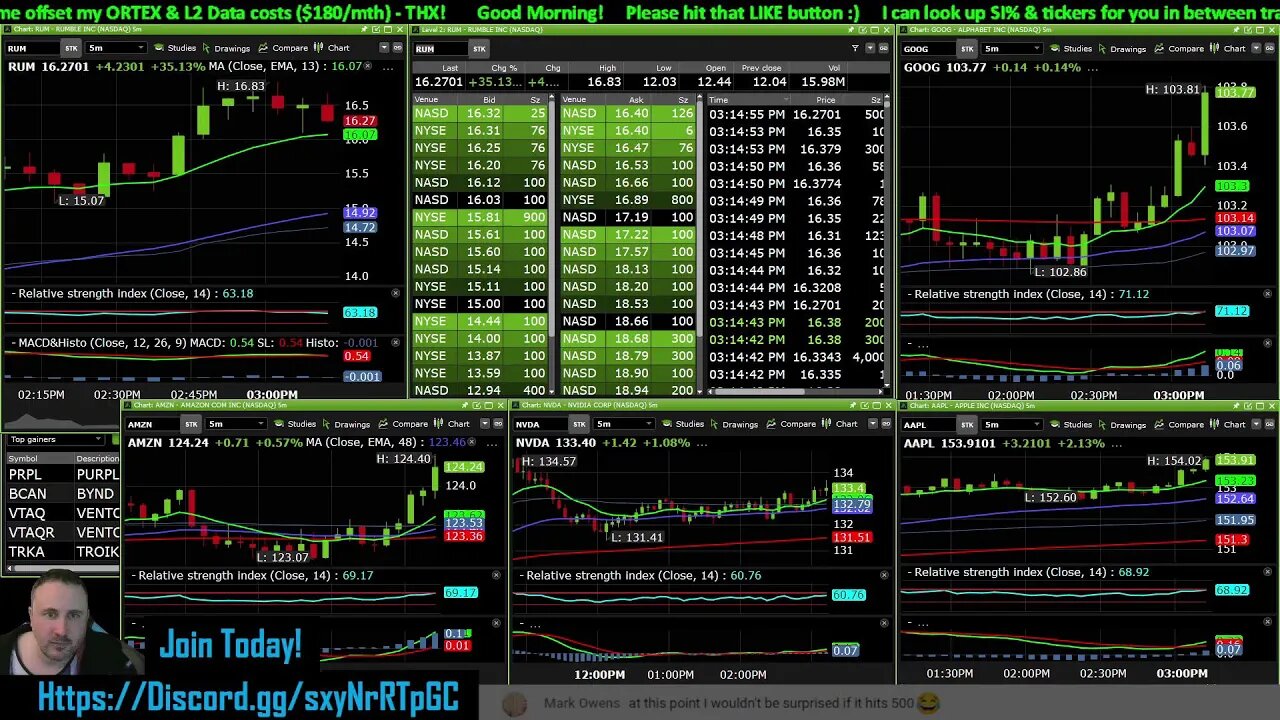This screenshot has width=1280, height=720.
Task: Toggle STK type button in the NVDA chart
Action: click(579, 424)
